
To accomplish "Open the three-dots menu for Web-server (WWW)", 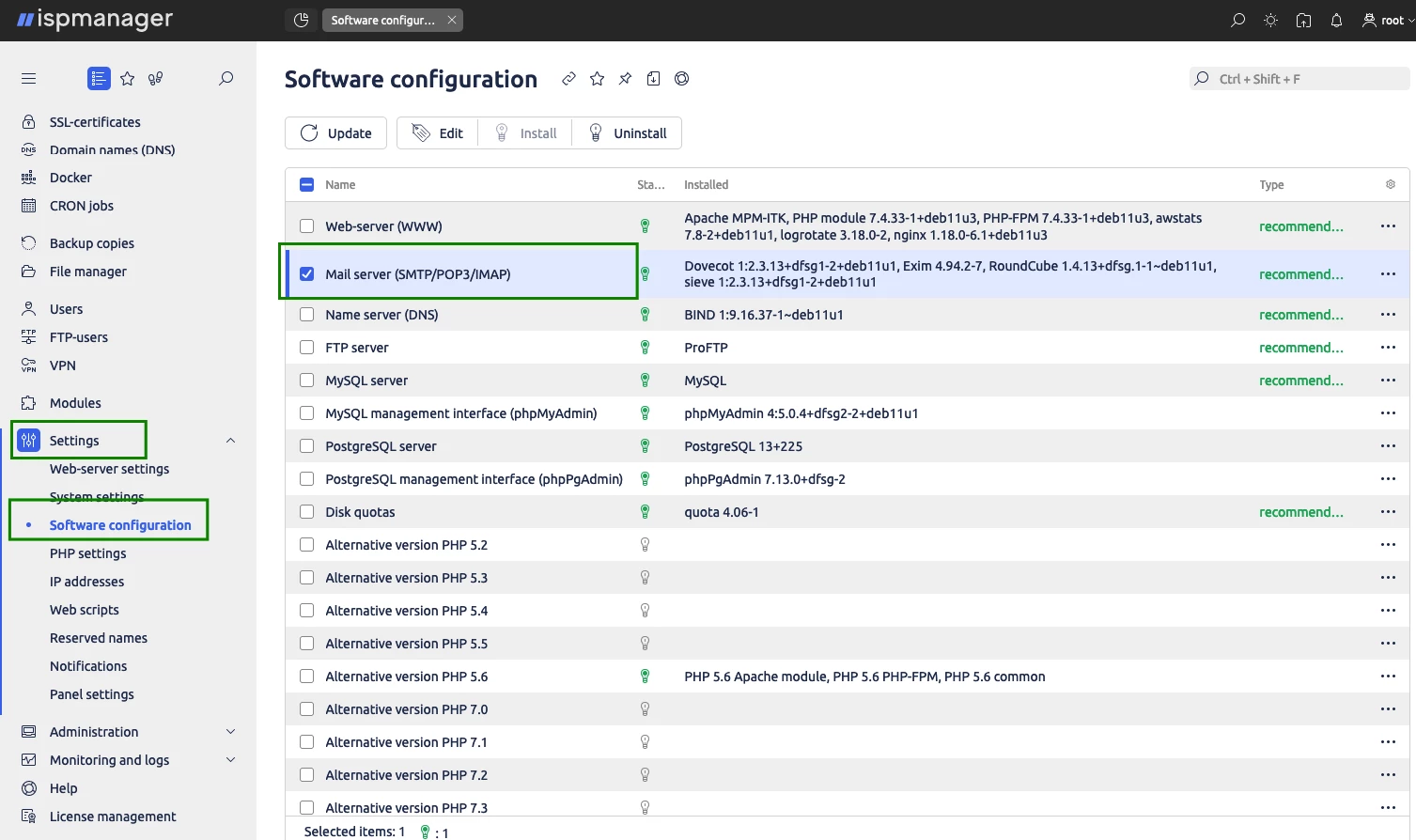I will [x=1388, y=226].
